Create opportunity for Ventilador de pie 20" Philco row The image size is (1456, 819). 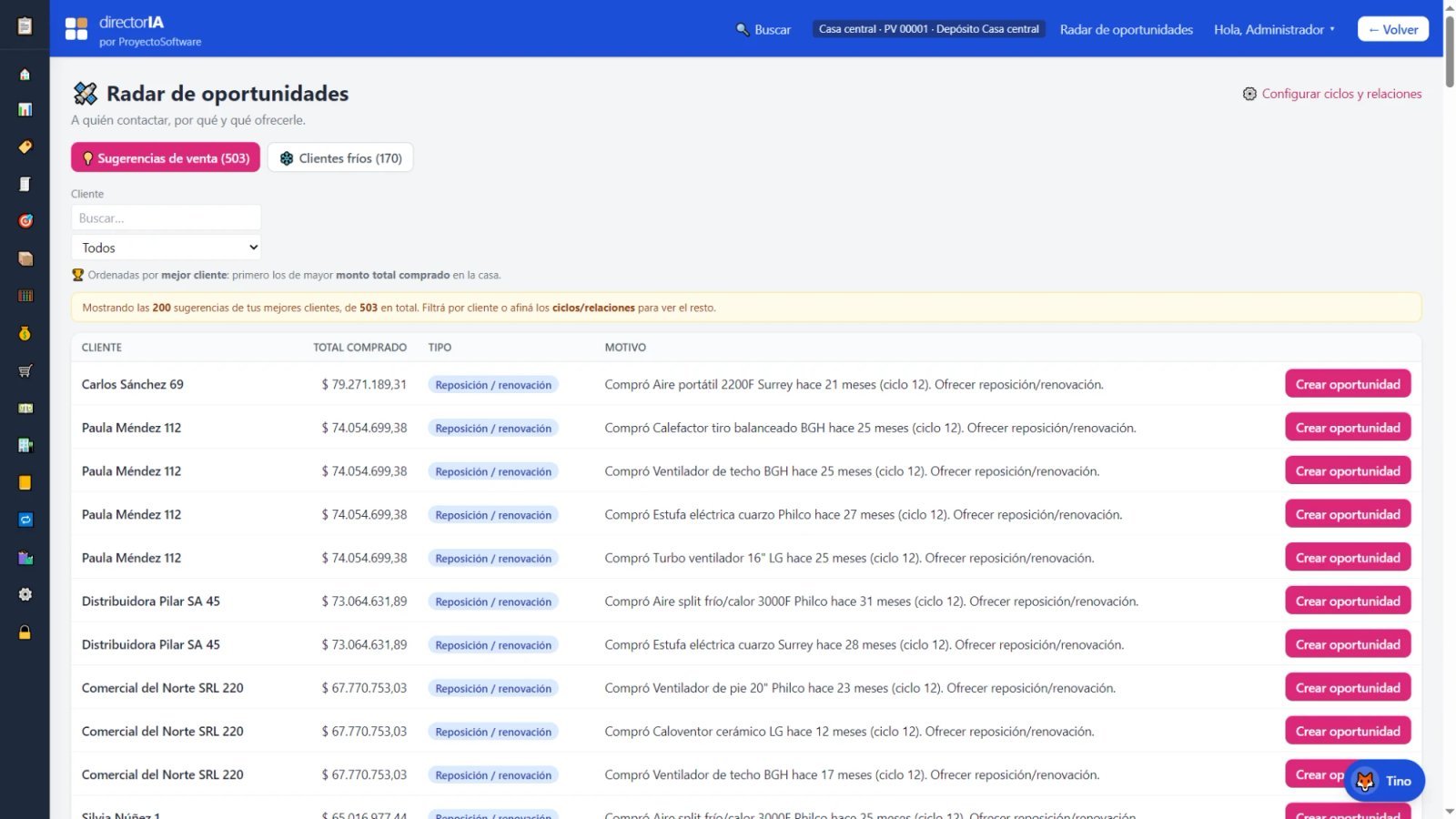tap(1348, 688)
